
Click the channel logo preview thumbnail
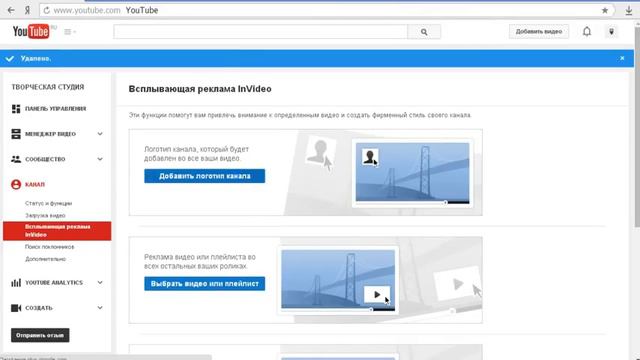[x=413, y=173]
